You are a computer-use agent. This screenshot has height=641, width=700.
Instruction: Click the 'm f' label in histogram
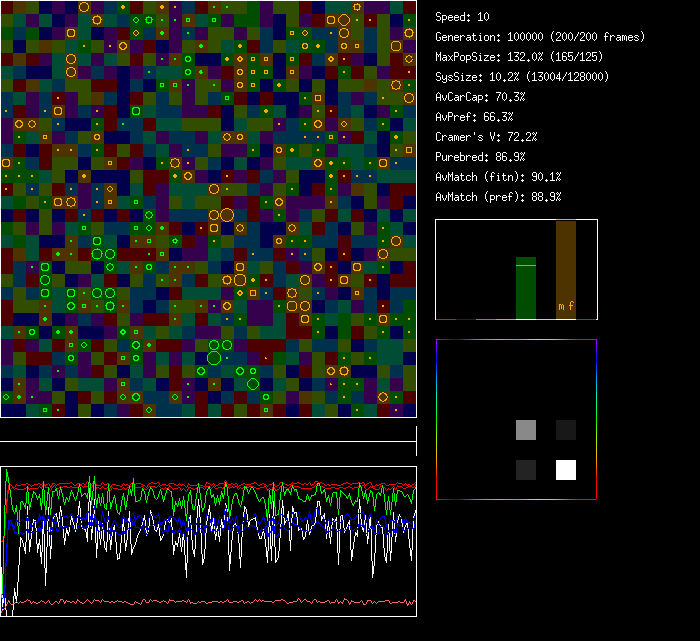[x=566, y=307]
